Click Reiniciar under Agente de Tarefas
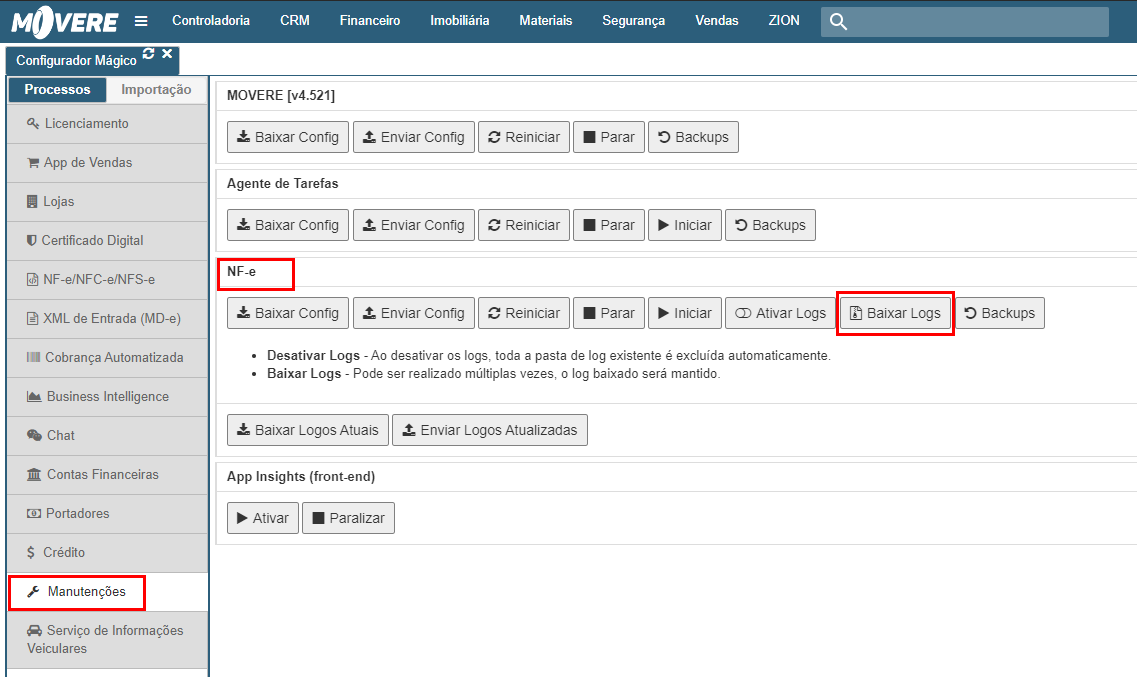1137x677 pixels. click(524, 225)
